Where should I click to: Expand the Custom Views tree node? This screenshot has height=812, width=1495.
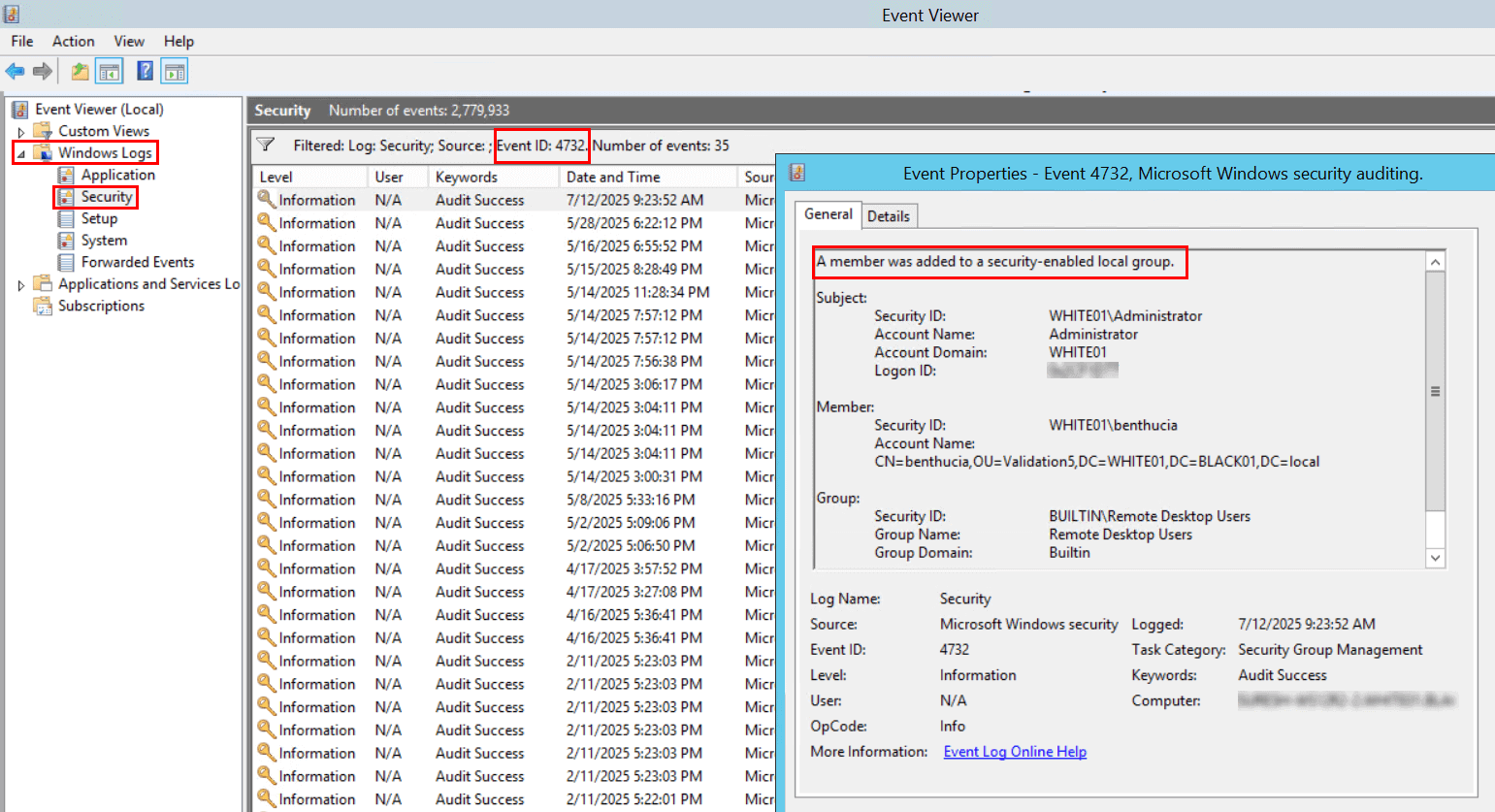coord(21,130)
